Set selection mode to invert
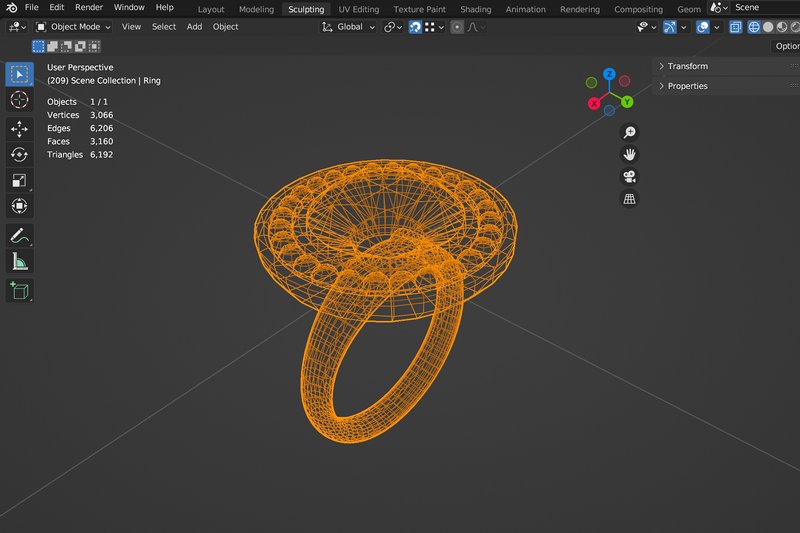 pyautogui.click(x=80, y=46)
